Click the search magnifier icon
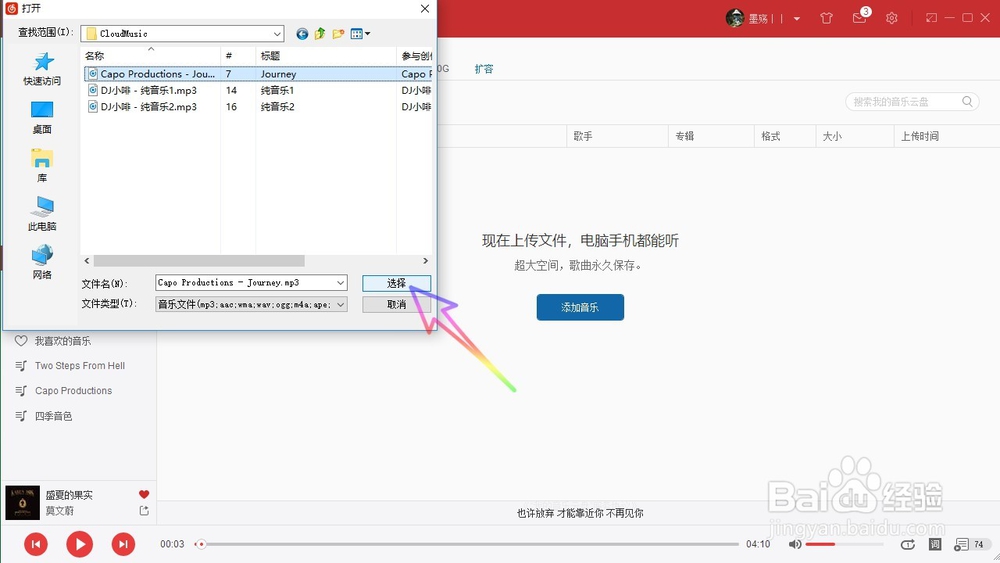The height and width of the screenshot is (563, 1000). (x=967, y=101)
